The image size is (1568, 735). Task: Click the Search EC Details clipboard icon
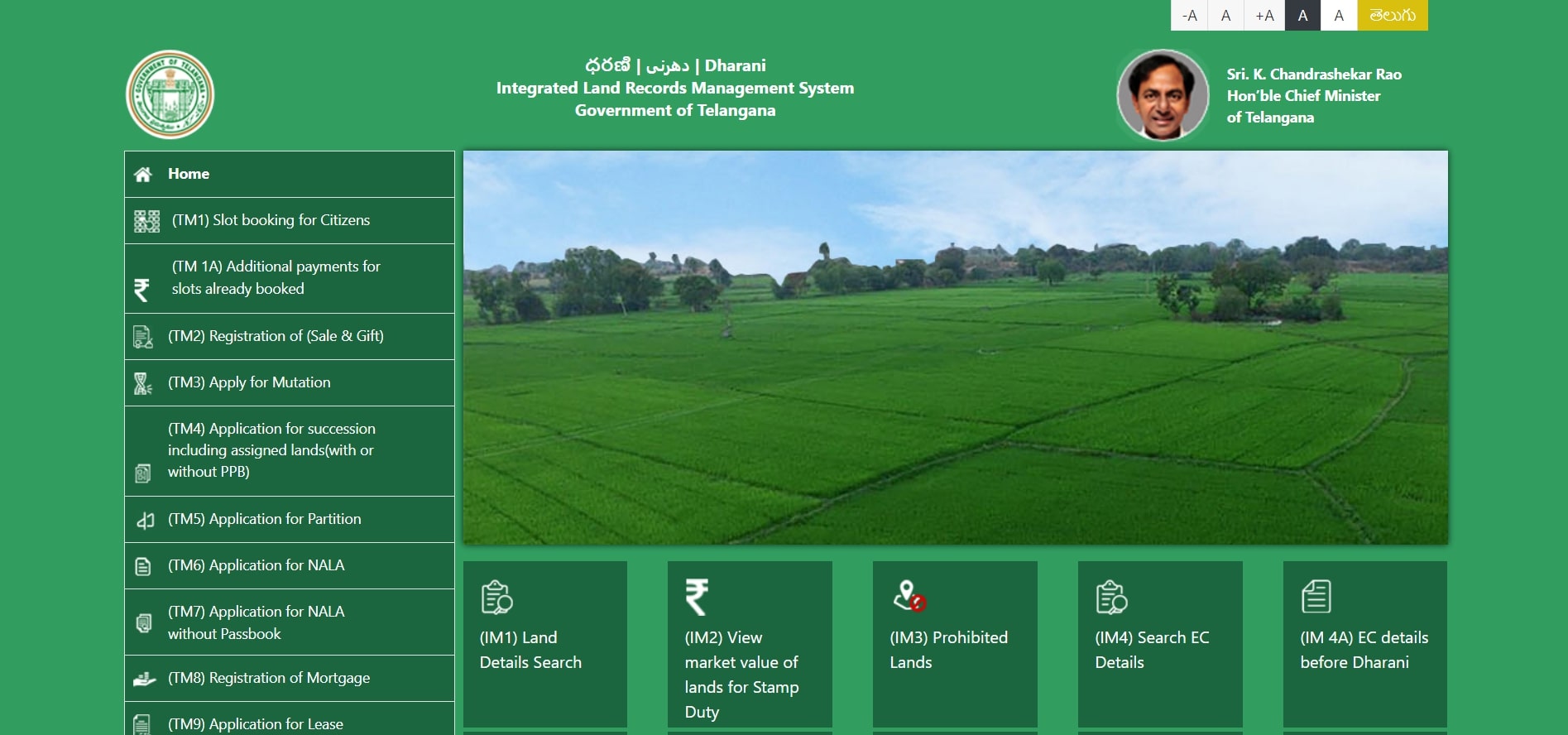[1111, 597]
